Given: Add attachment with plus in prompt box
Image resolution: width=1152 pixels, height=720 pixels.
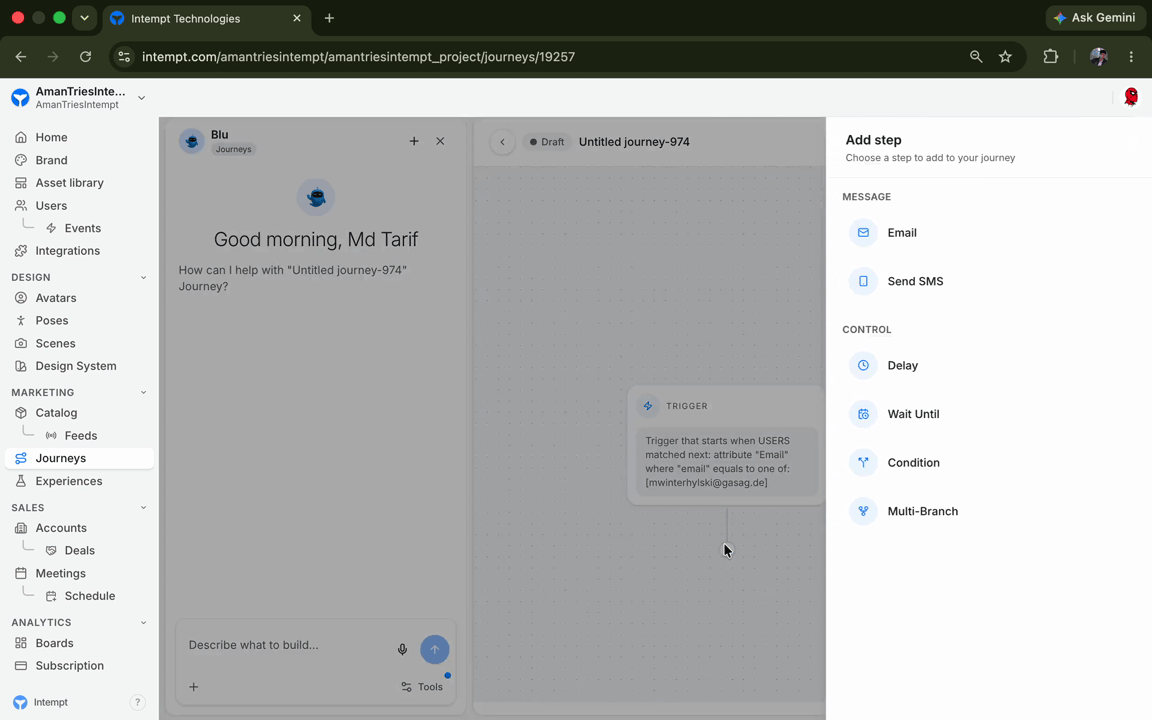Looking at the screenshot, I should point(194,687).
